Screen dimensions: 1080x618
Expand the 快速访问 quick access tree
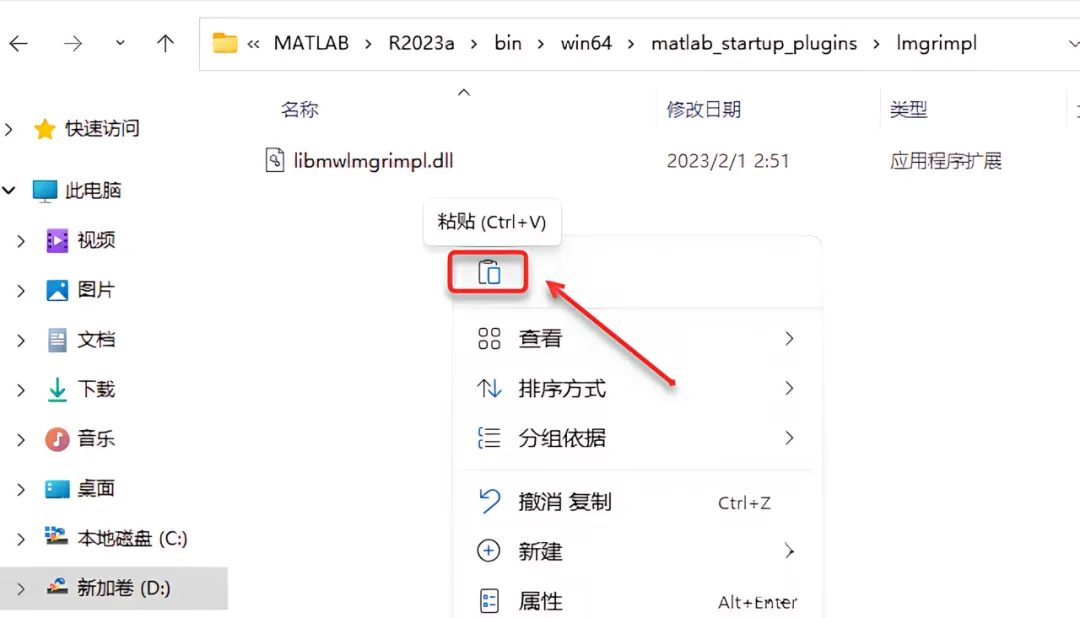click(x=9, y=129)
